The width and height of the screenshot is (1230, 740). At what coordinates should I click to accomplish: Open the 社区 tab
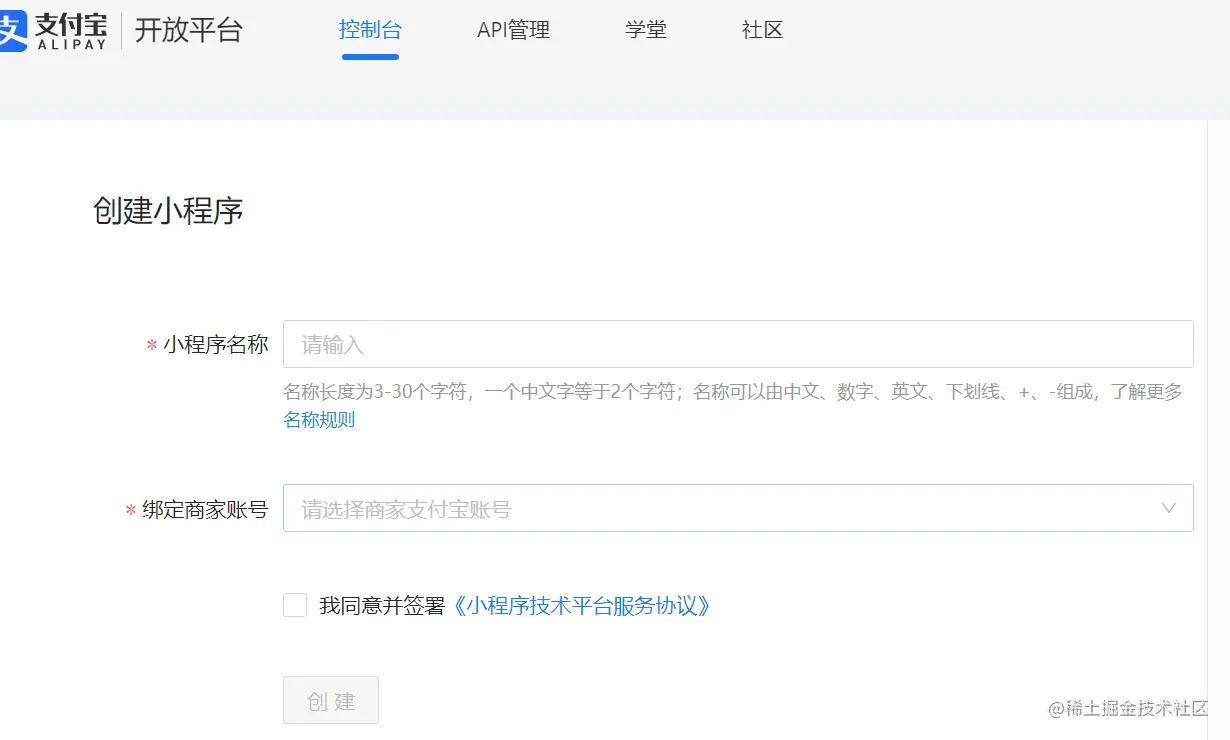click(762, 30)
